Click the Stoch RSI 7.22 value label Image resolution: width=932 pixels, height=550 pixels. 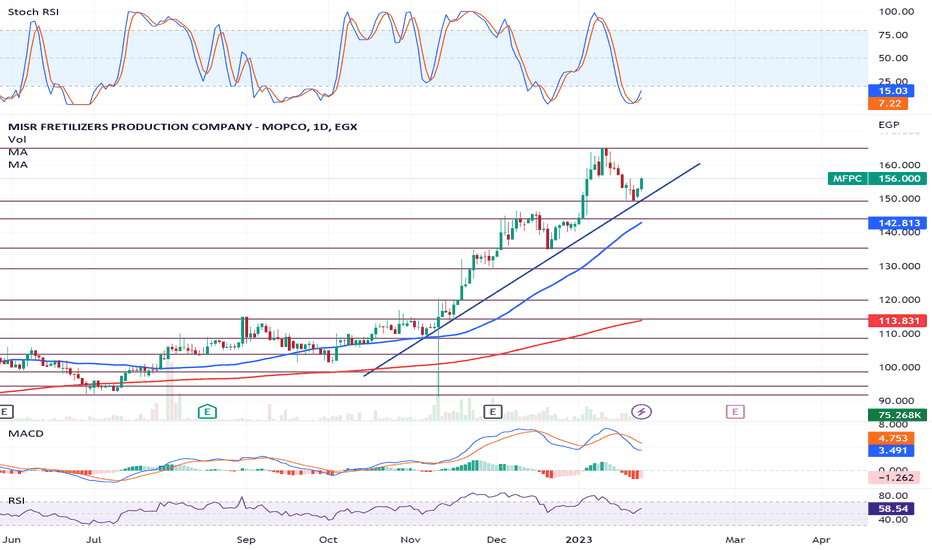pos(888,103)
